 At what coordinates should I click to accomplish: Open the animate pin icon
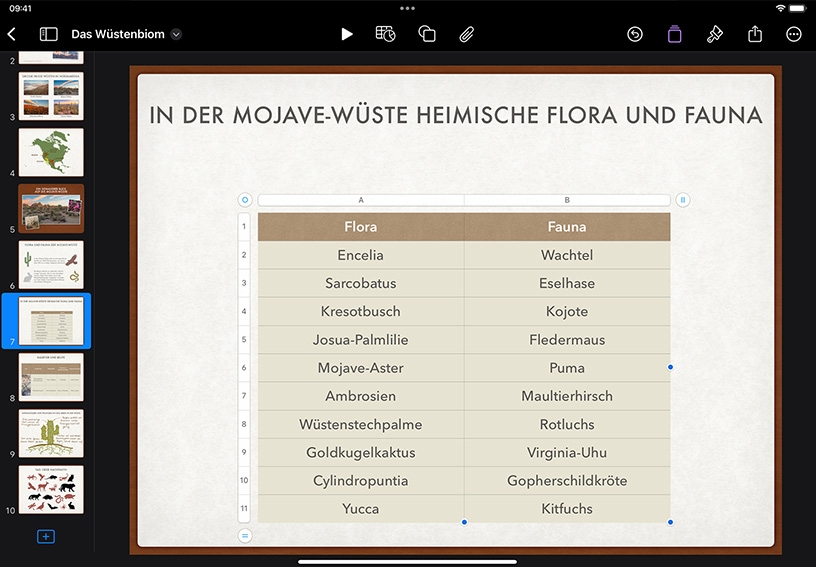[x=715, y=34]
